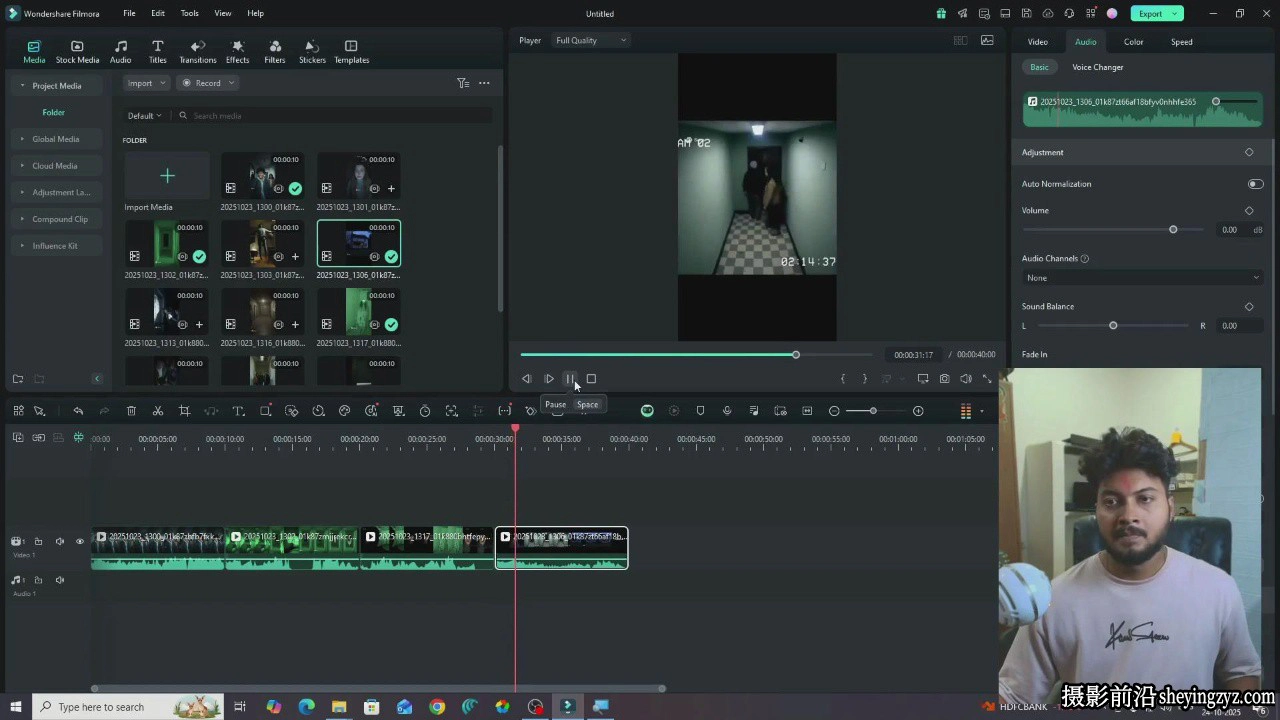Open the Effects tab
The width and height of the screenshot is (1280, 720).
237,52
